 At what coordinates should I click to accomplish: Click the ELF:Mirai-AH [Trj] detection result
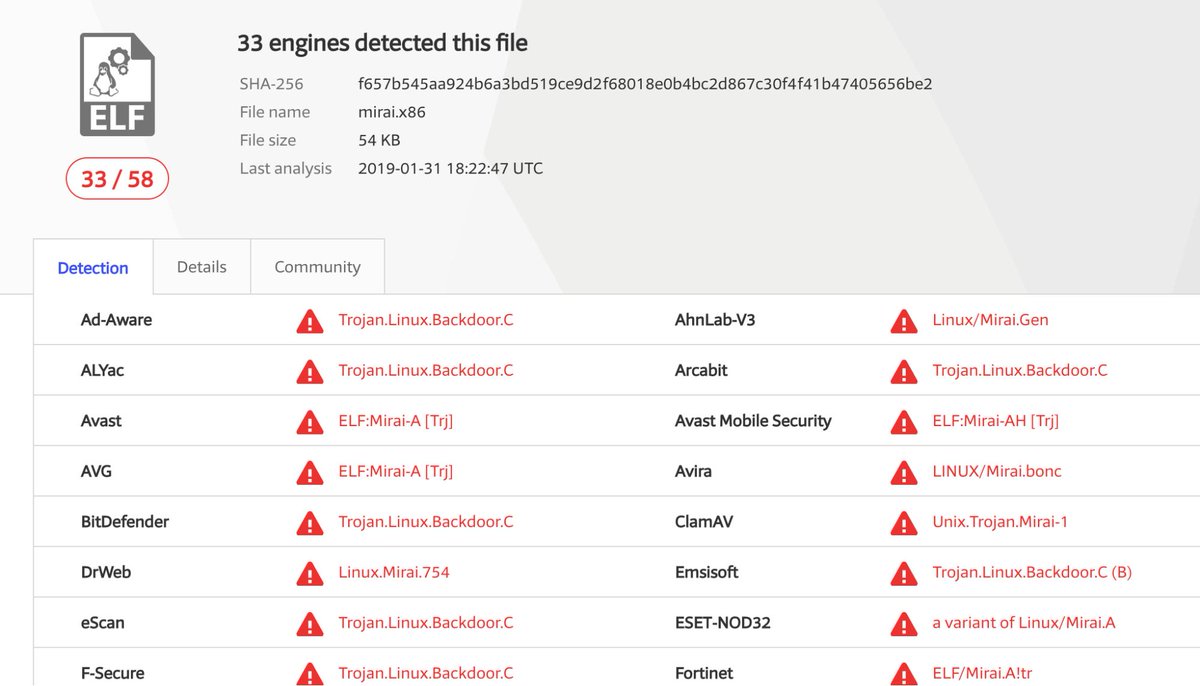995,421
